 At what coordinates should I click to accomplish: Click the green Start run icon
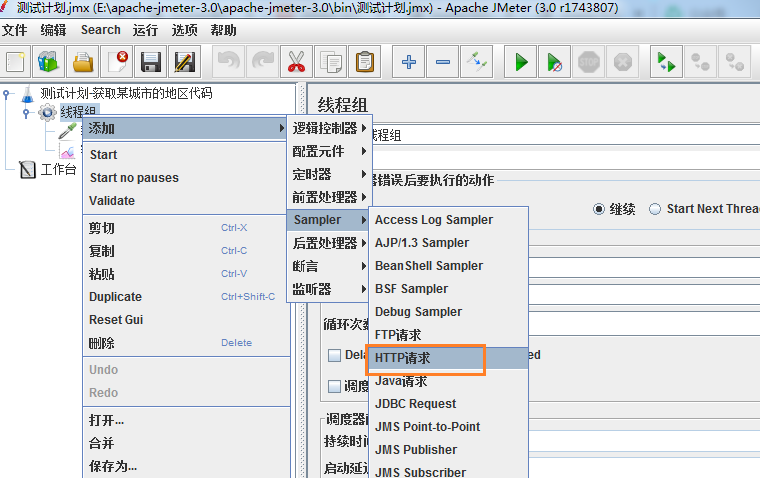point(521,62)
